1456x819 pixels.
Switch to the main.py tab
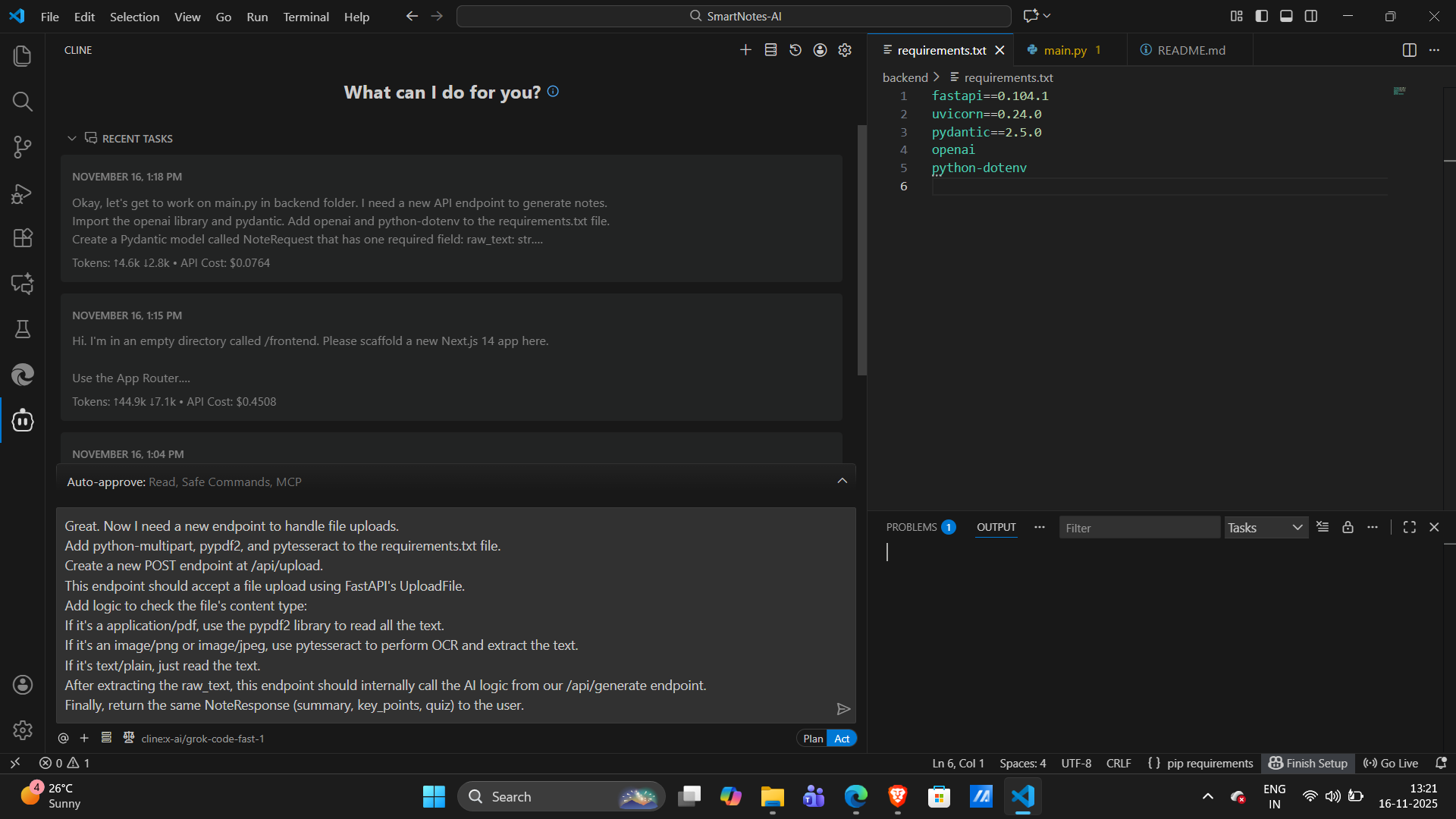(1065, 50)
